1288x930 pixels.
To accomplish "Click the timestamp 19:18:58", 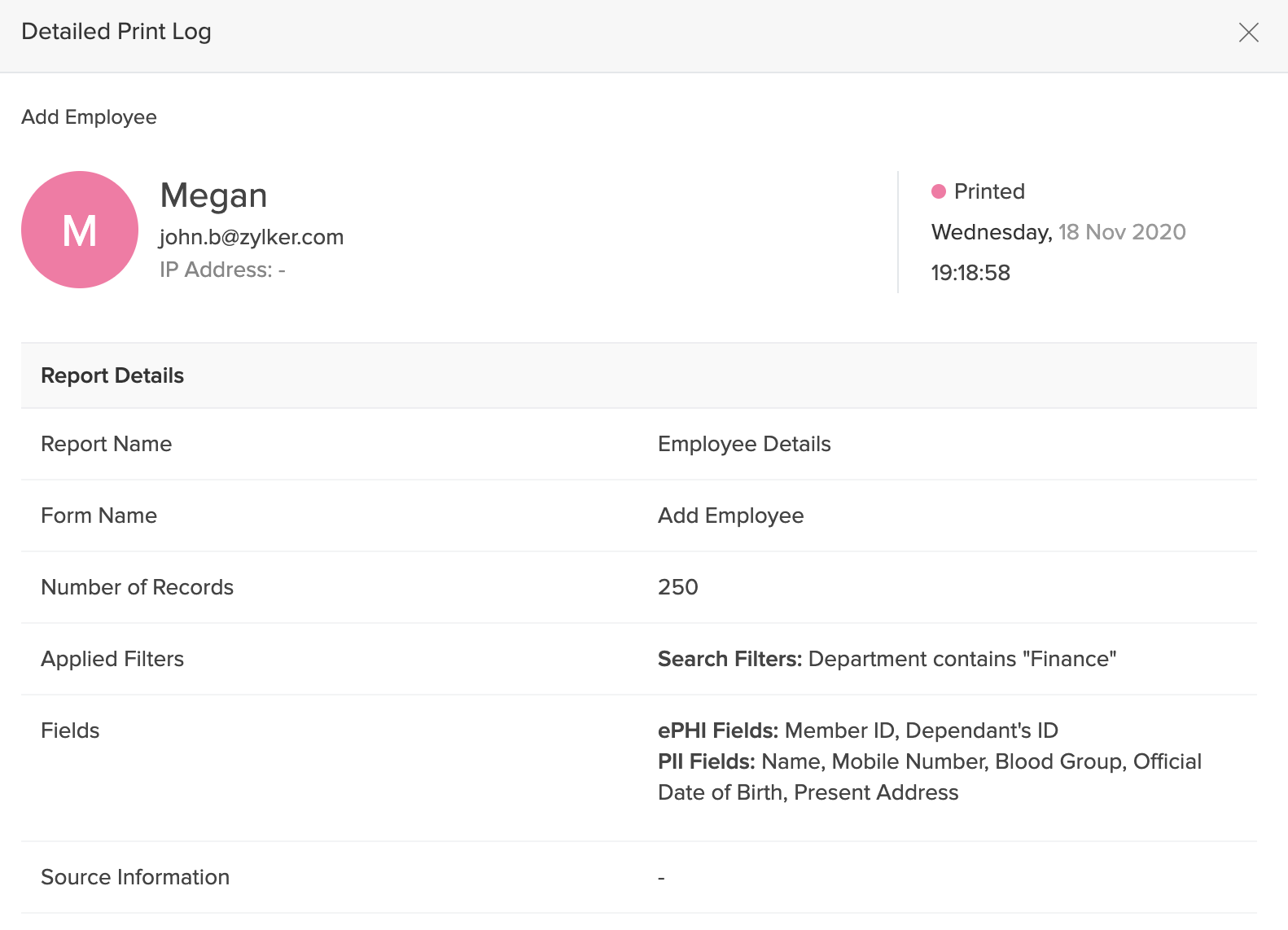I will click(970, 273).
